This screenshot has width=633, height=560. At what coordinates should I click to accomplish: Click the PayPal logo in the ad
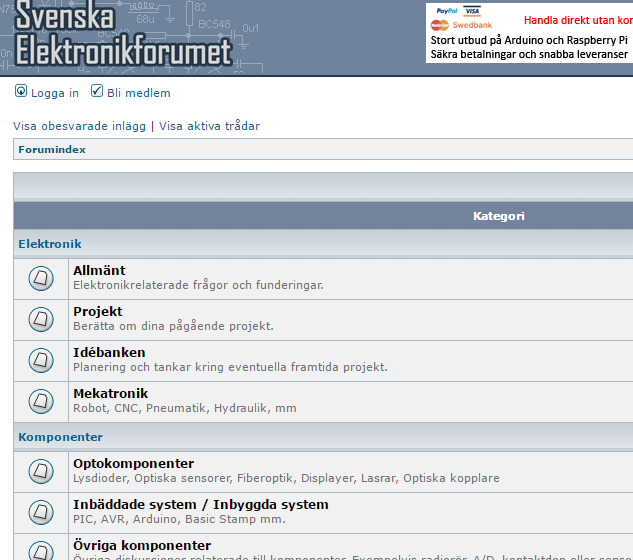coord(447,11)
